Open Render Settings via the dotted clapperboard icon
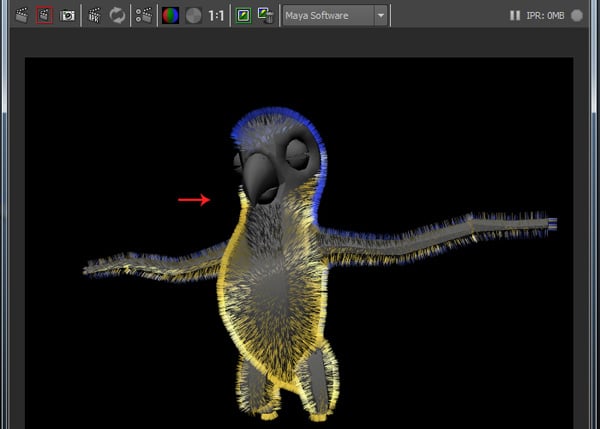Viewport: 600px width, 429px height. click(x=144, y=16)
